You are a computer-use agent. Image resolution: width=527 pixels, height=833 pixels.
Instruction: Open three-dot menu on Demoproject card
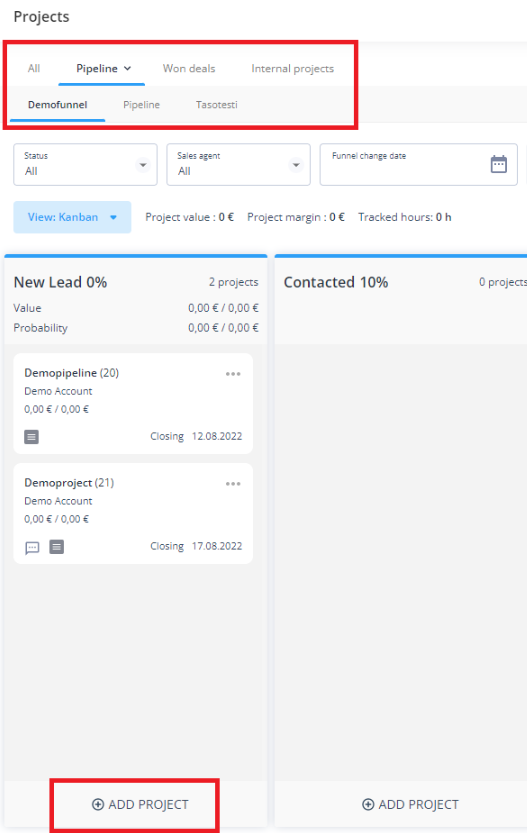[233, 484]
